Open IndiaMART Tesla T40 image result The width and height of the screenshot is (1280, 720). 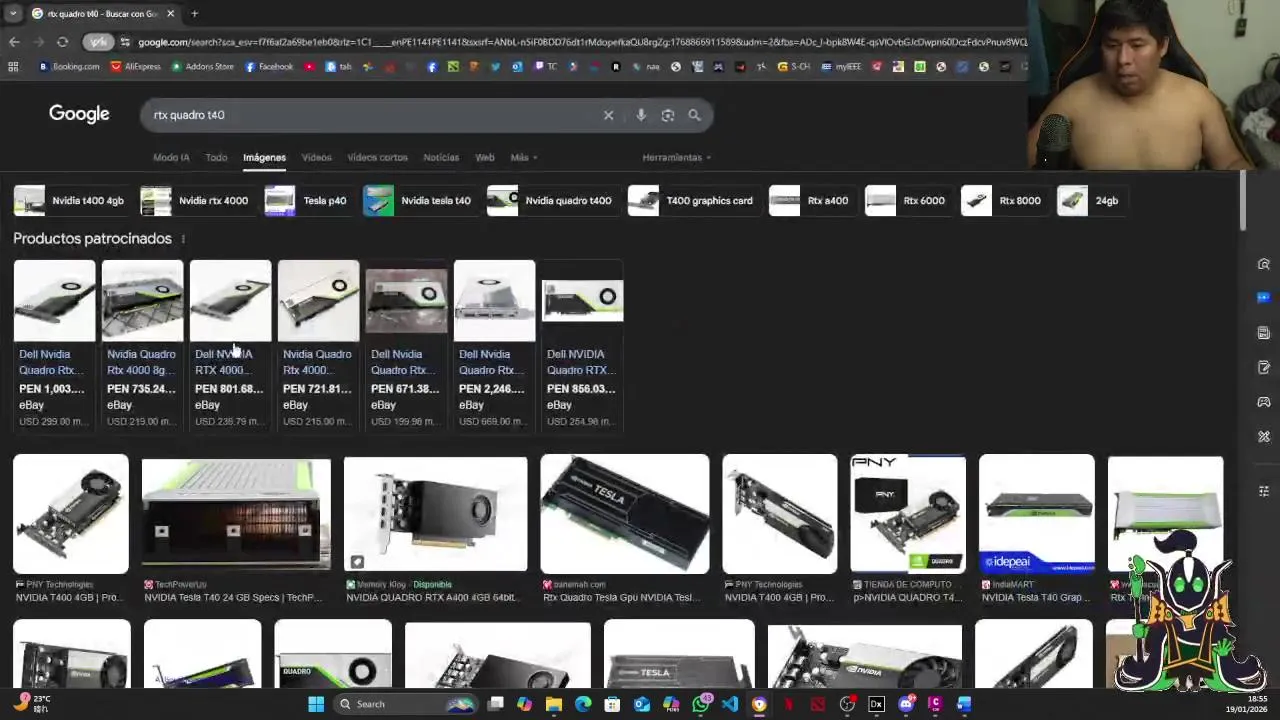point(1037,515)
